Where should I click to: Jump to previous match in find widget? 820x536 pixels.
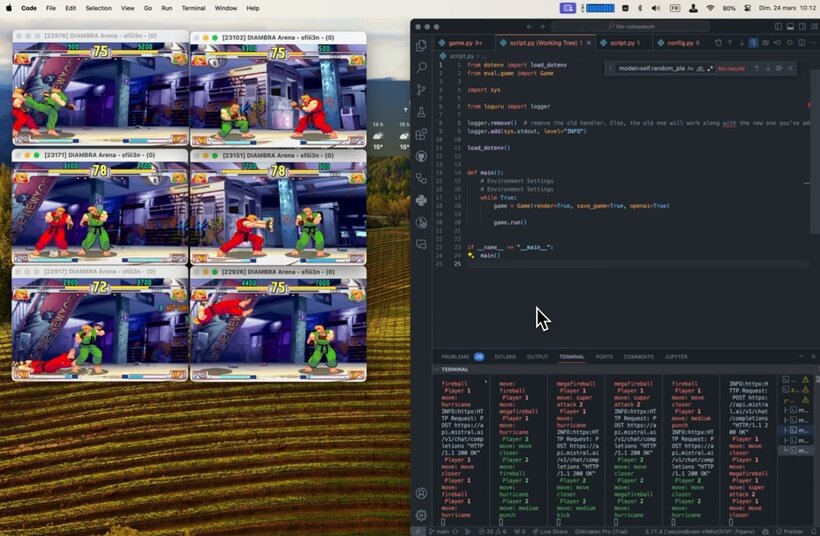[x=756, y=68]
